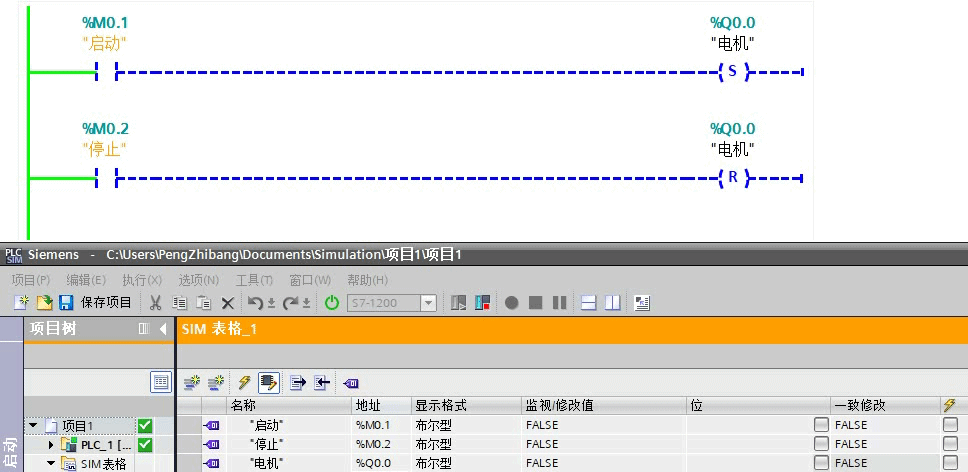
Task: Open the 编辑(E) menu
Action: click(x=86, y=280)
